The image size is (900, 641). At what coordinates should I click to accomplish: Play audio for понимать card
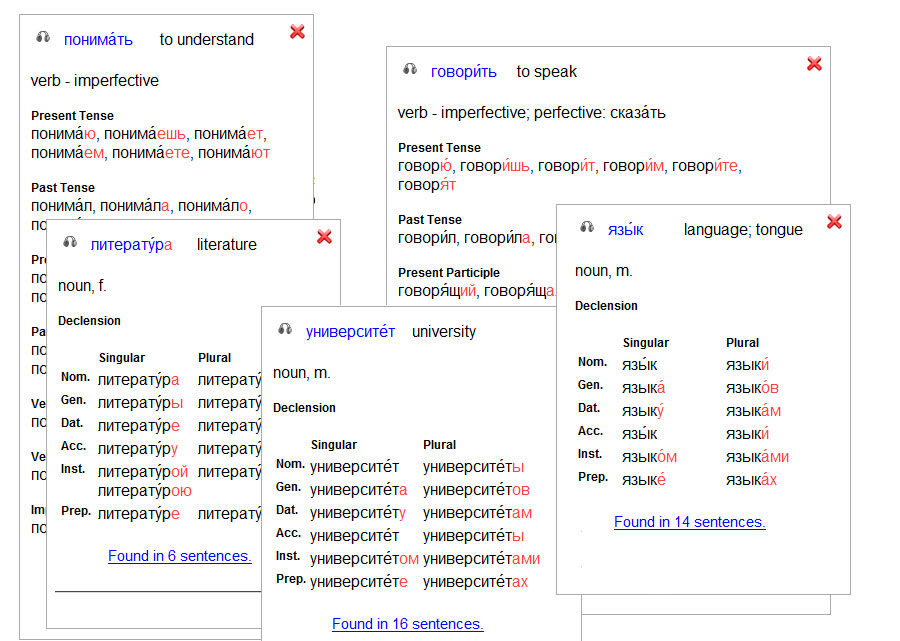(43, 37)
